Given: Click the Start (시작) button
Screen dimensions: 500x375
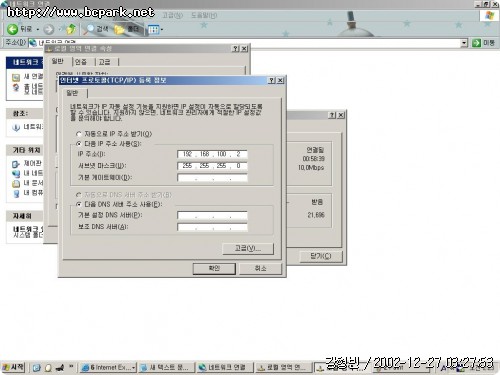Looking at the screenshot, I should (13, 367).
